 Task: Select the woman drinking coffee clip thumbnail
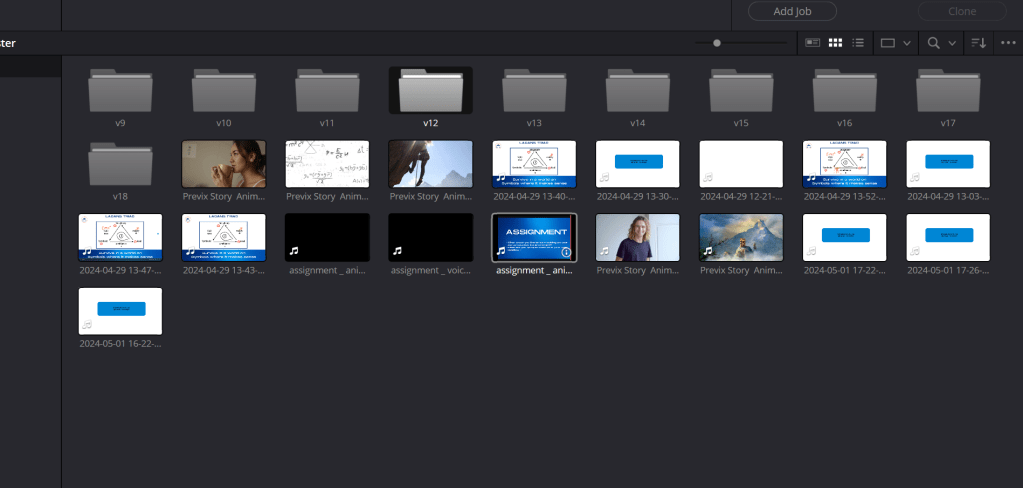[224, 164]
